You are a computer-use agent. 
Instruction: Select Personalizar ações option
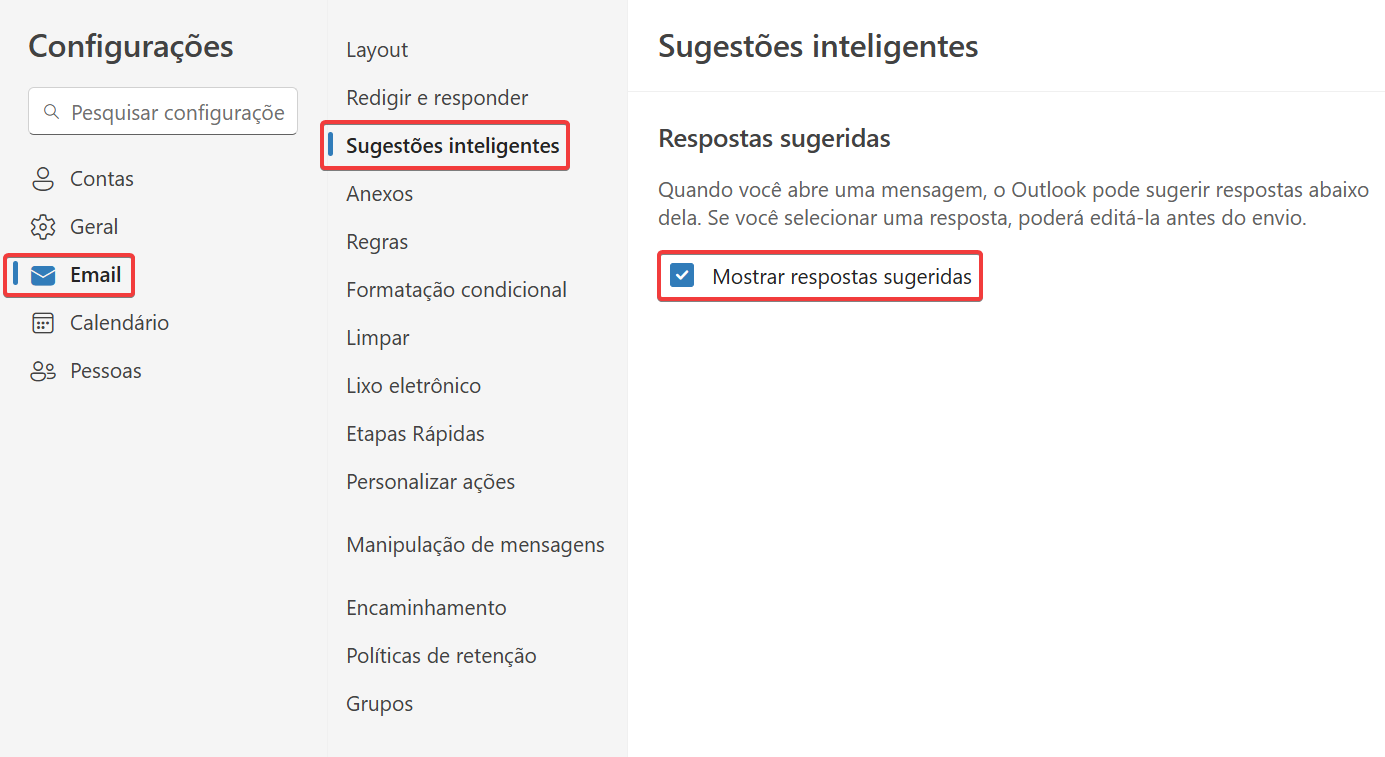431,482
